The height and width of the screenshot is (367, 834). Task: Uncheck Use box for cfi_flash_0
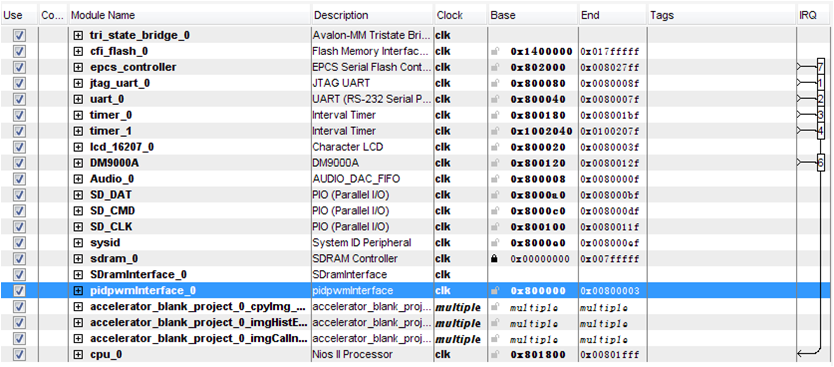[x=19, y=52]
